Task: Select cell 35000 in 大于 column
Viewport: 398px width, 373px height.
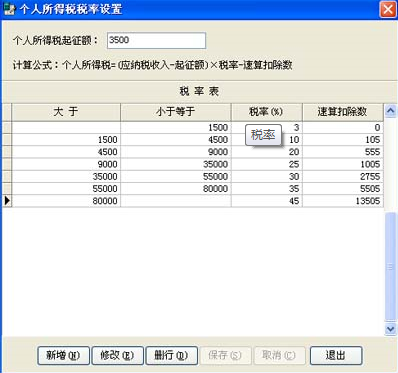Action: (66, 177)
